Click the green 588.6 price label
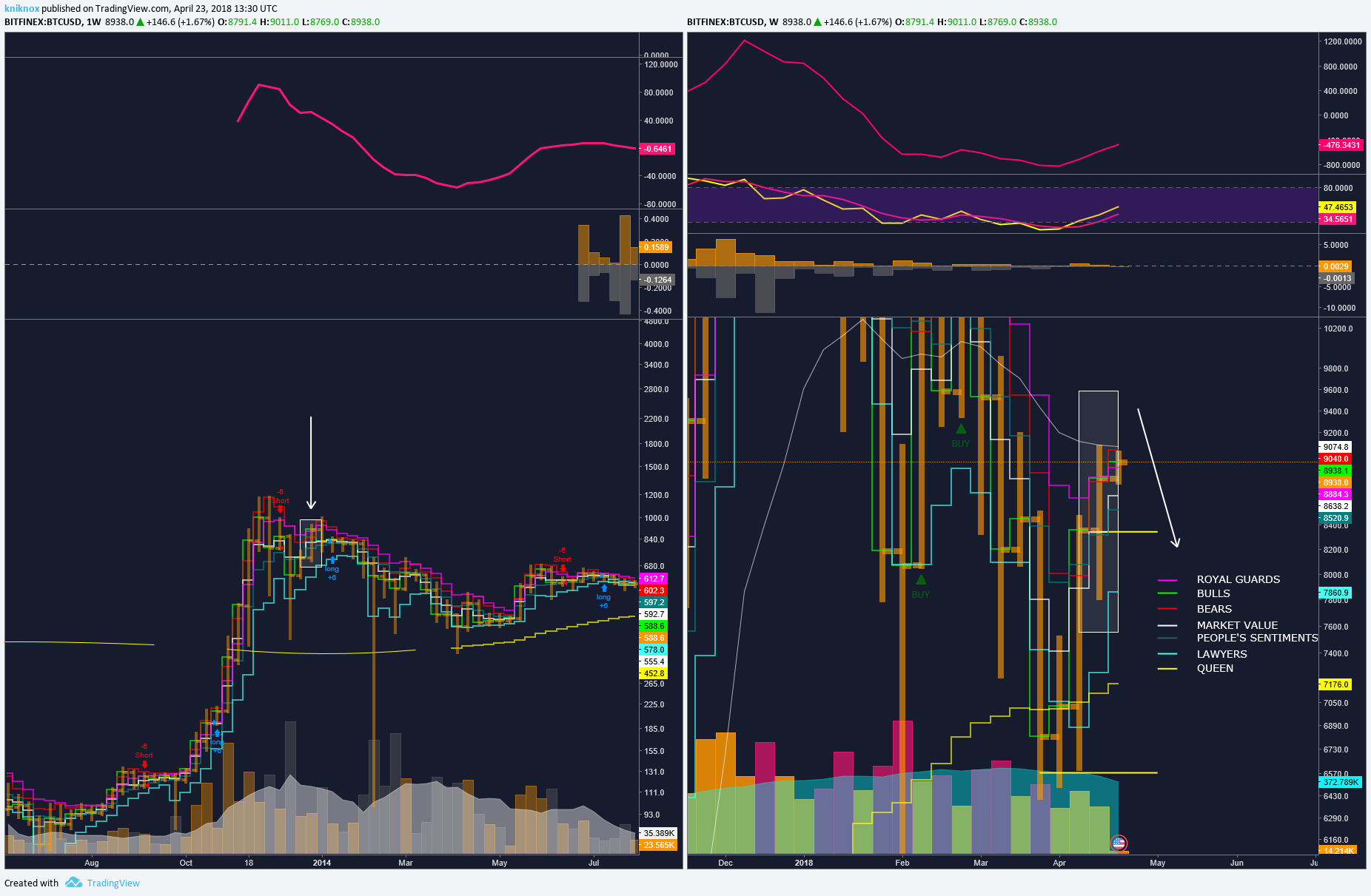 653,626
